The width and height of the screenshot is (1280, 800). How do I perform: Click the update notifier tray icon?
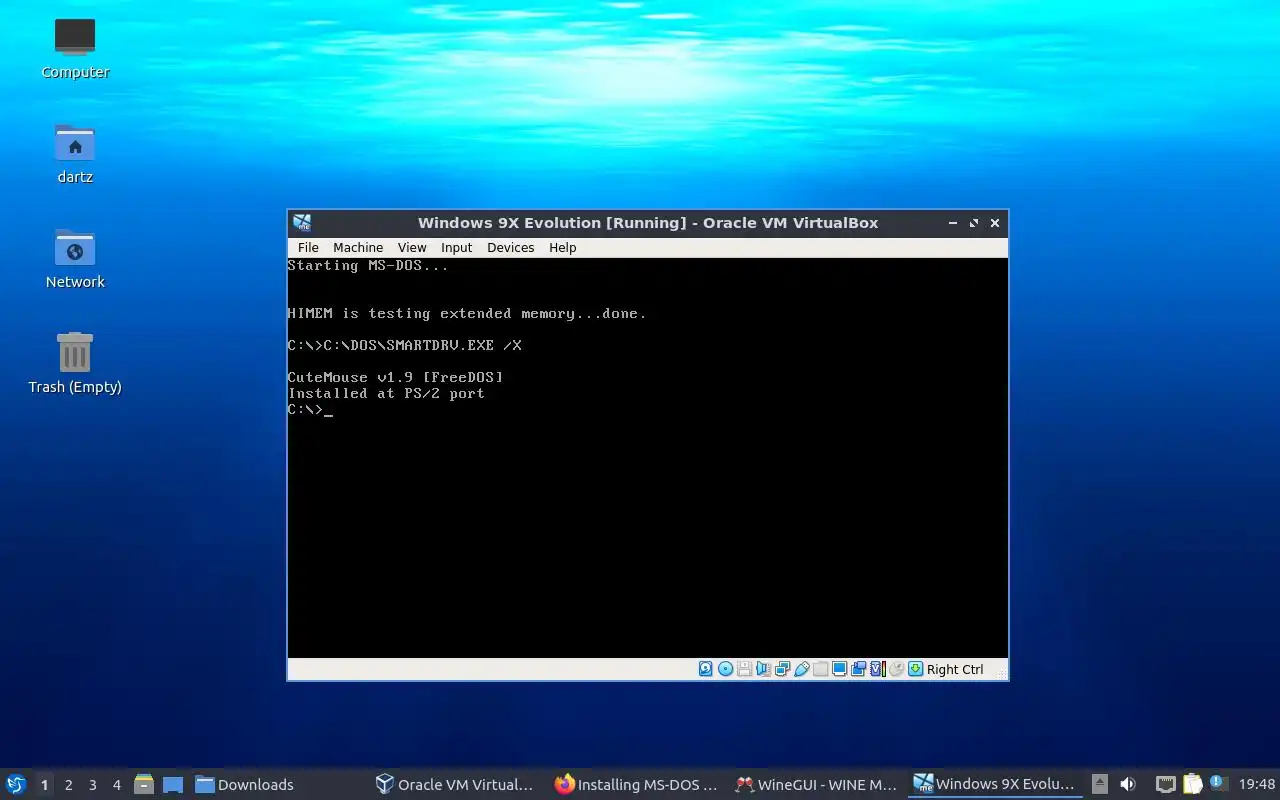1218,783
